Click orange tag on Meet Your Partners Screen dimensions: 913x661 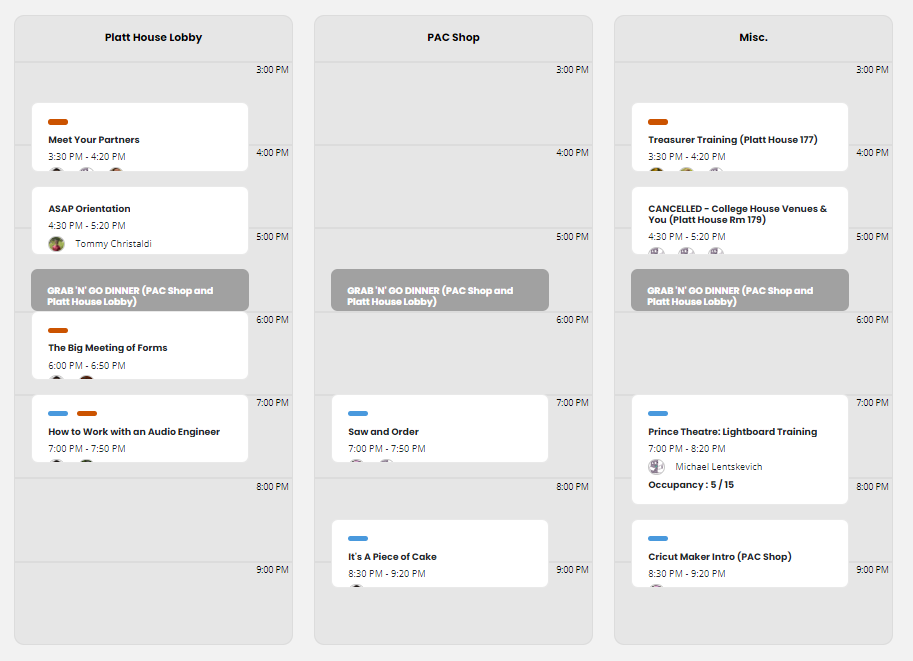click(58, 122)
